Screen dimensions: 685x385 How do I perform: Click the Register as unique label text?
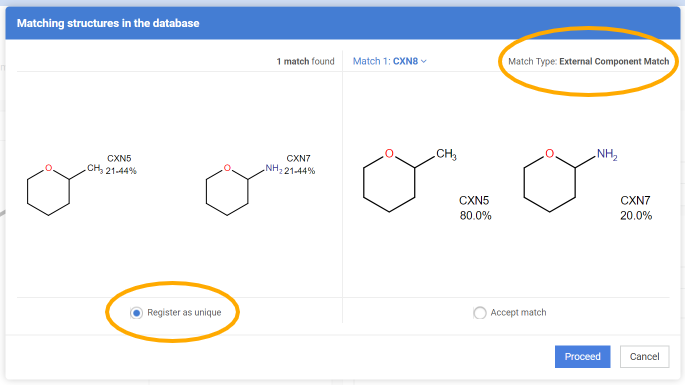coord(184,312)
